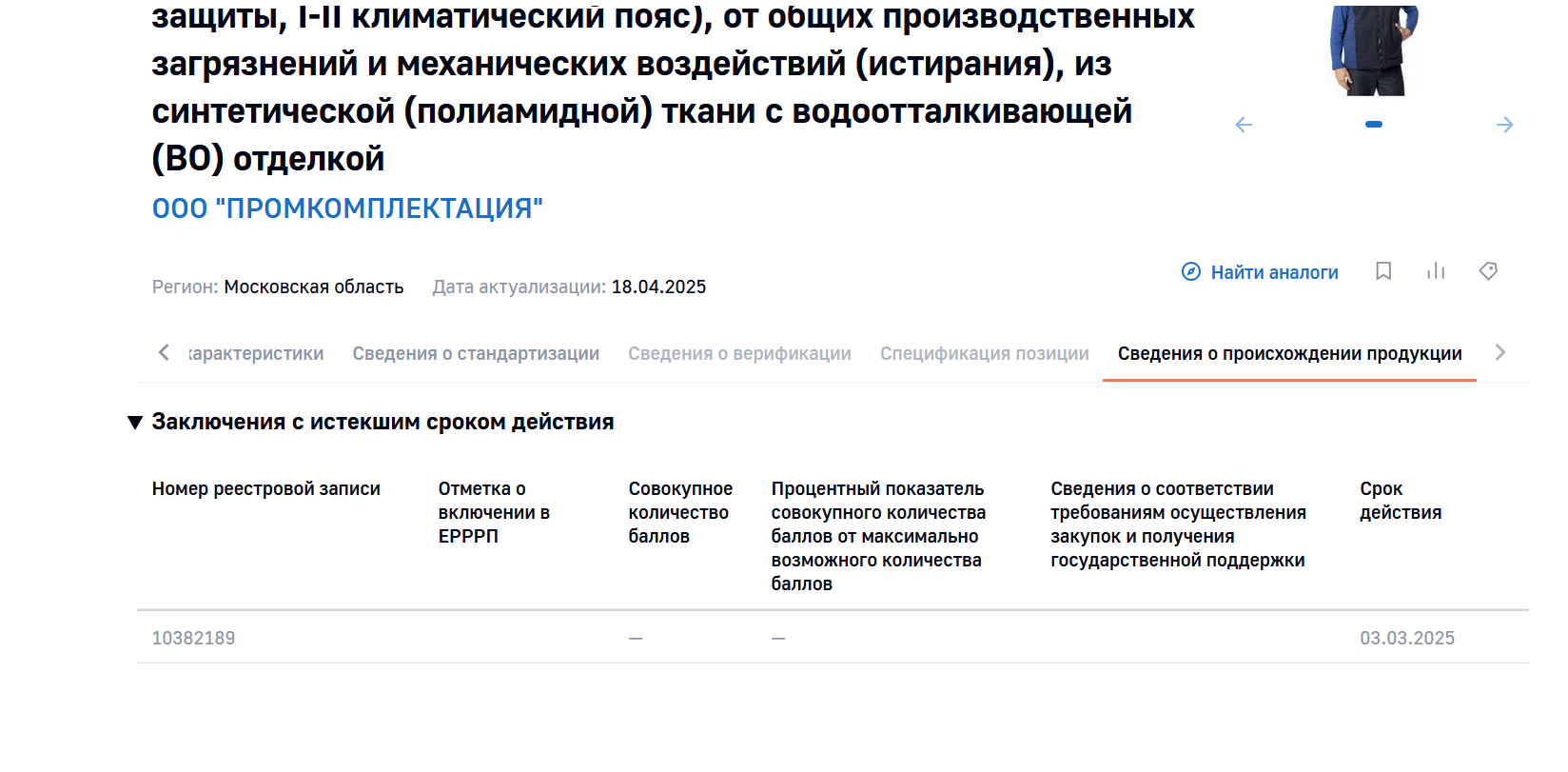1568x772 pixels.
Task: Go to next product image arrow
Action: 1504,125
